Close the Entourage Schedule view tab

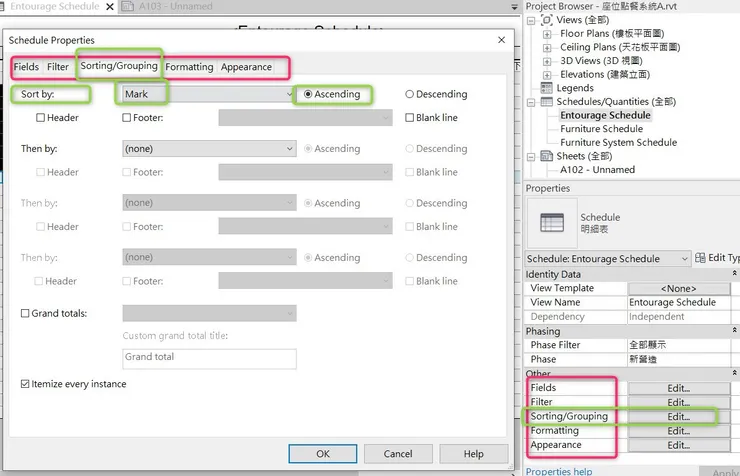(109, 7)
